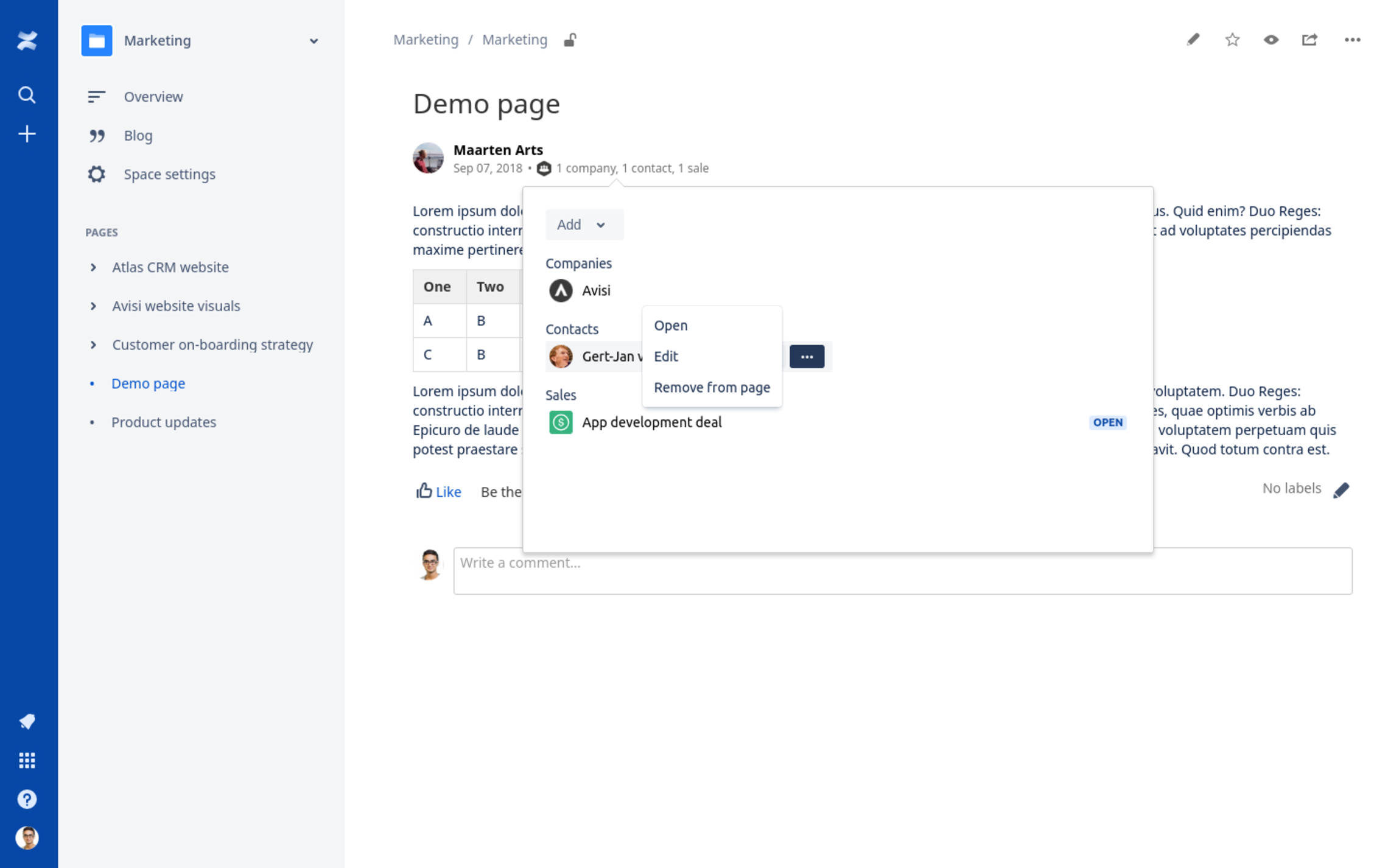Toggle watching with the eye icon
The image size is (1388, 868).
pyautogui.click(x=1271, y=40)
